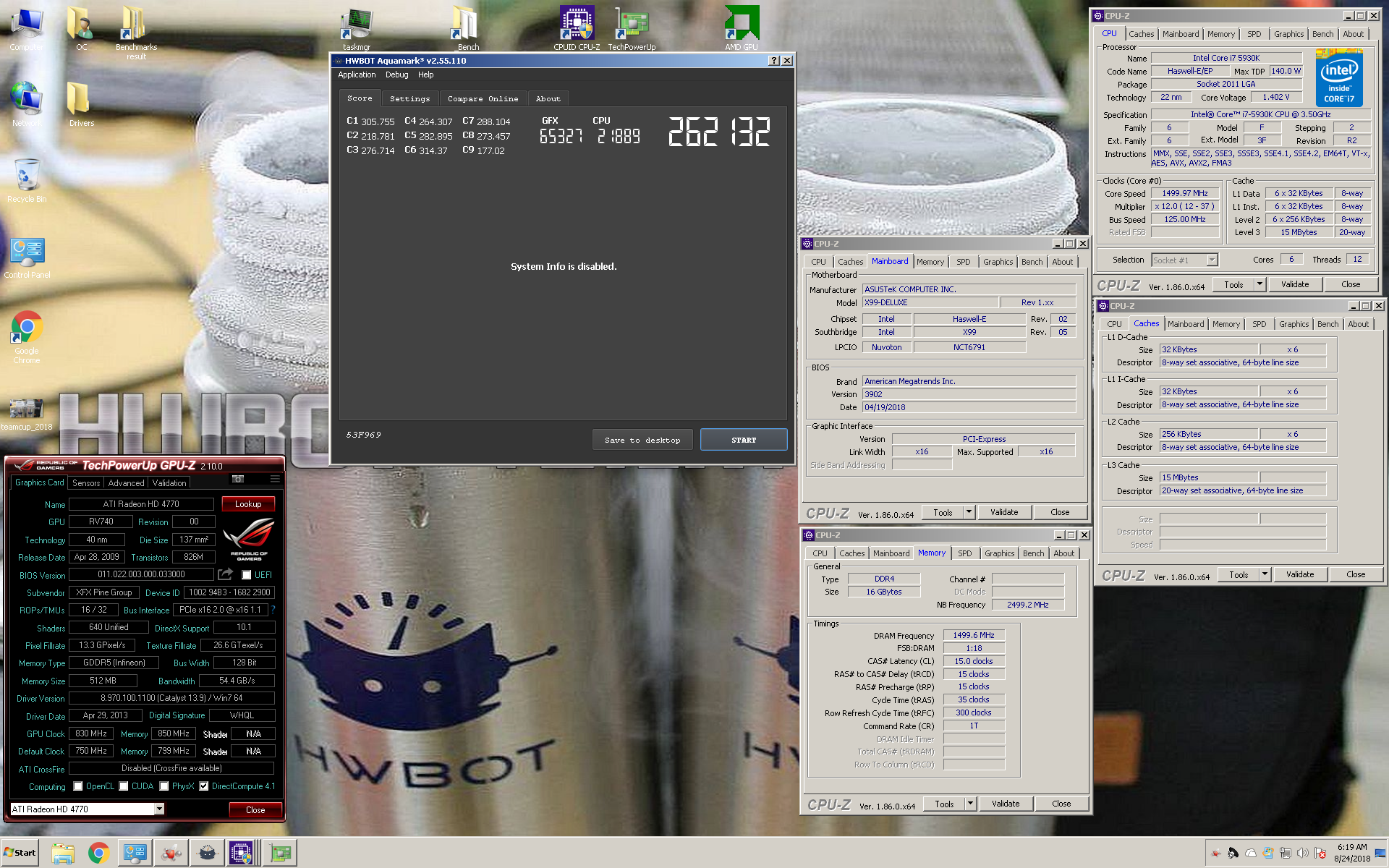The image size is (1389, 868).
Task: Open the AMD GPU desktop shortcut
Action: [742, 28]
